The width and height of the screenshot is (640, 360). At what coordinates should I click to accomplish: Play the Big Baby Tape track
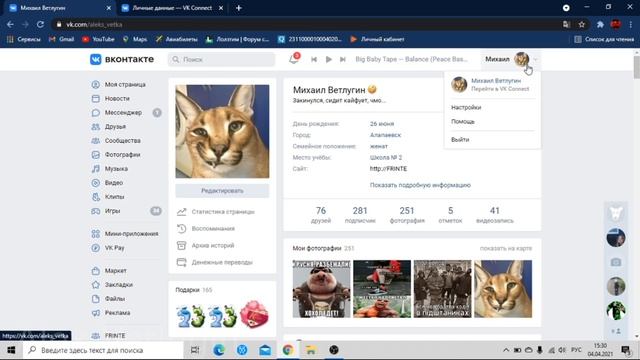(329, 59)
